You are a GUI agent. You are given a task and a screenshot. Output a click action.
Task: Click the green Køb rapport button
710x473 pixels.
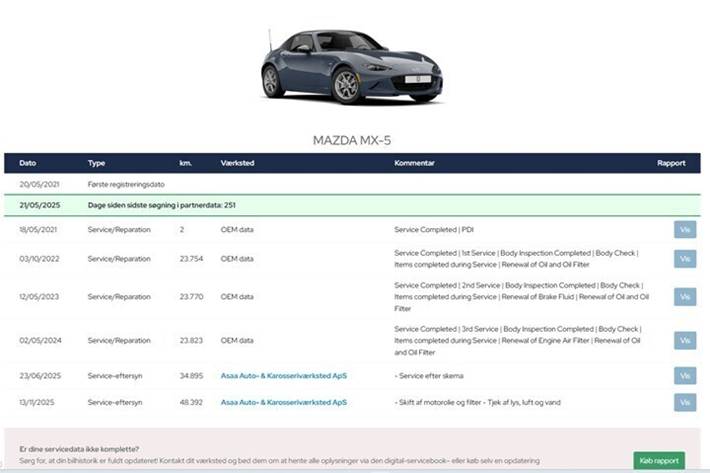659,461
